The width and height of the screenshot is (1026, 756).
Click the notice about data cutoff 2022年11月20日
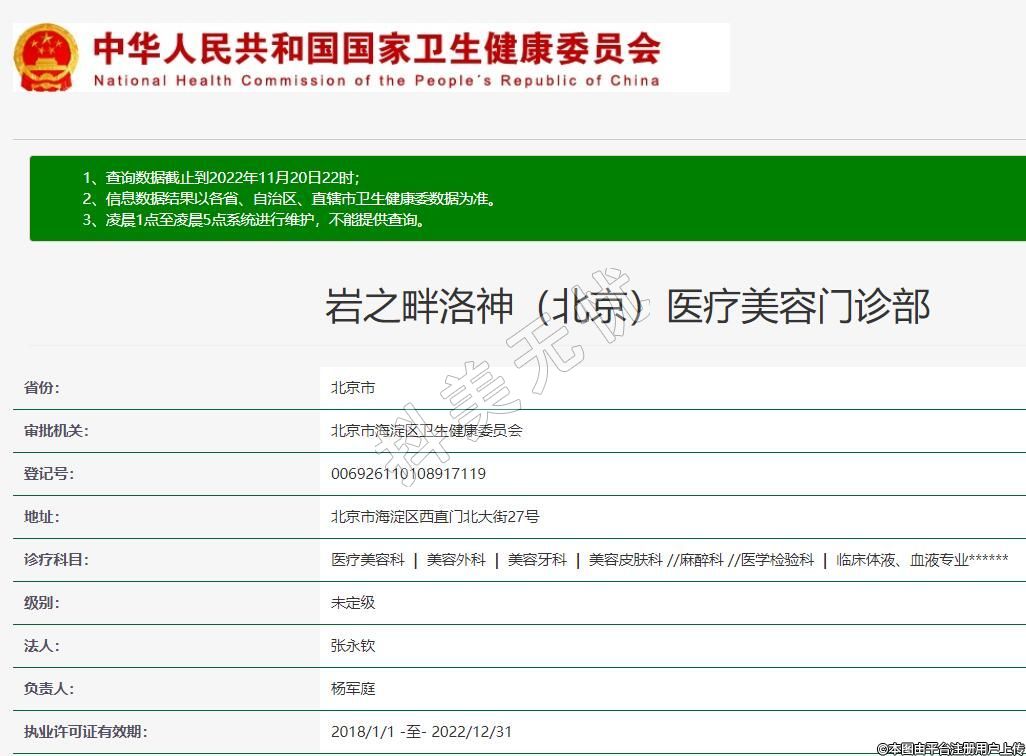coord(220,177)
